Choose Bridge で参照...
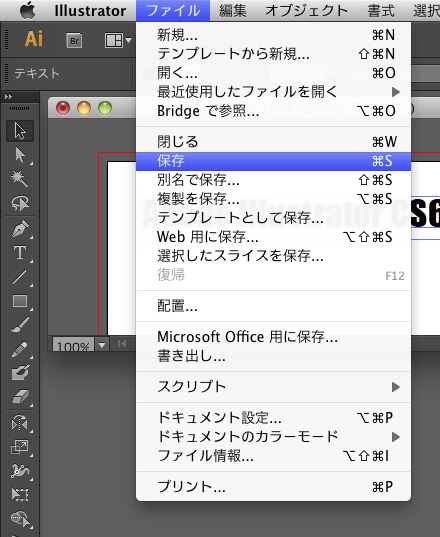Screen dimensions: 440x537 click(274, 111)
